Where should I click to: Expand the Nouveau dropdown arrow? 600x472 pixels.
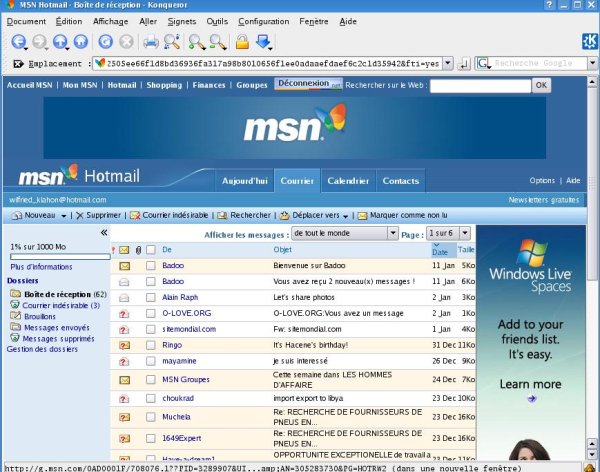point(63,216)
